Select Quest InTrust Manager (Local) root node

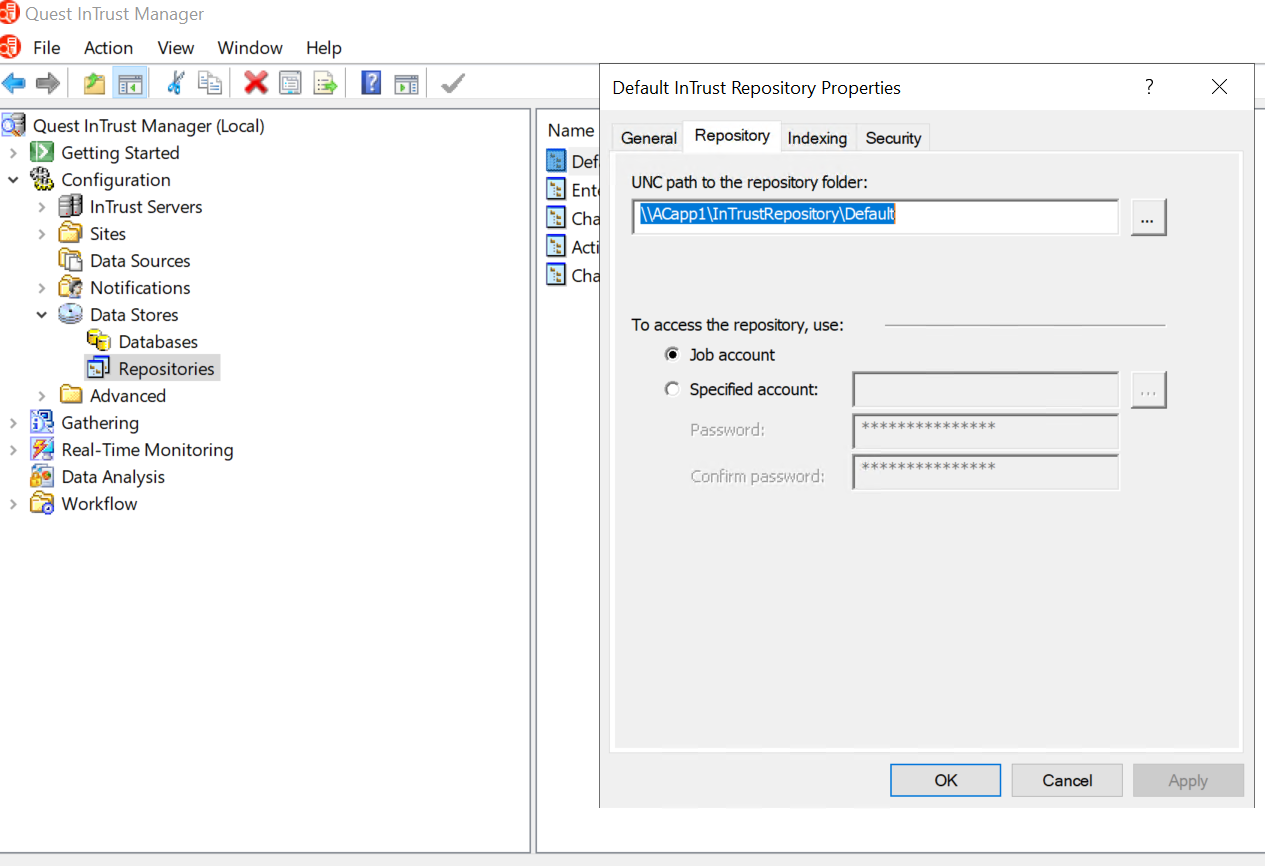[x=149, y=126]
